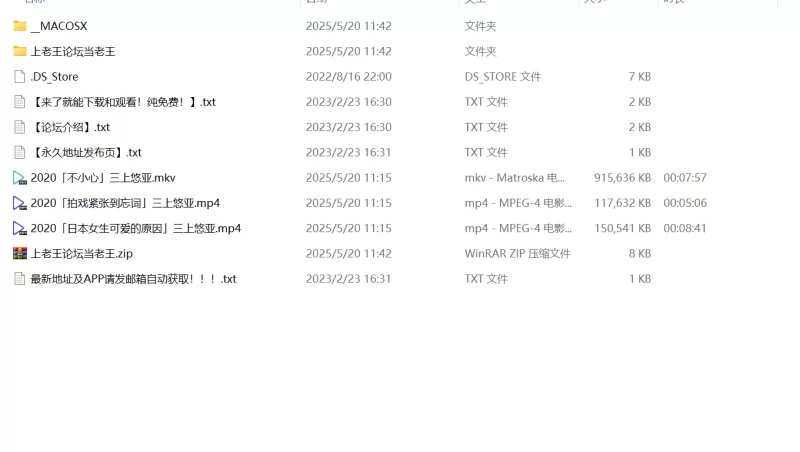The image size is (800, 452).
Task: Select the _MACOSX folder icon
Action: (x=19, y=26)
